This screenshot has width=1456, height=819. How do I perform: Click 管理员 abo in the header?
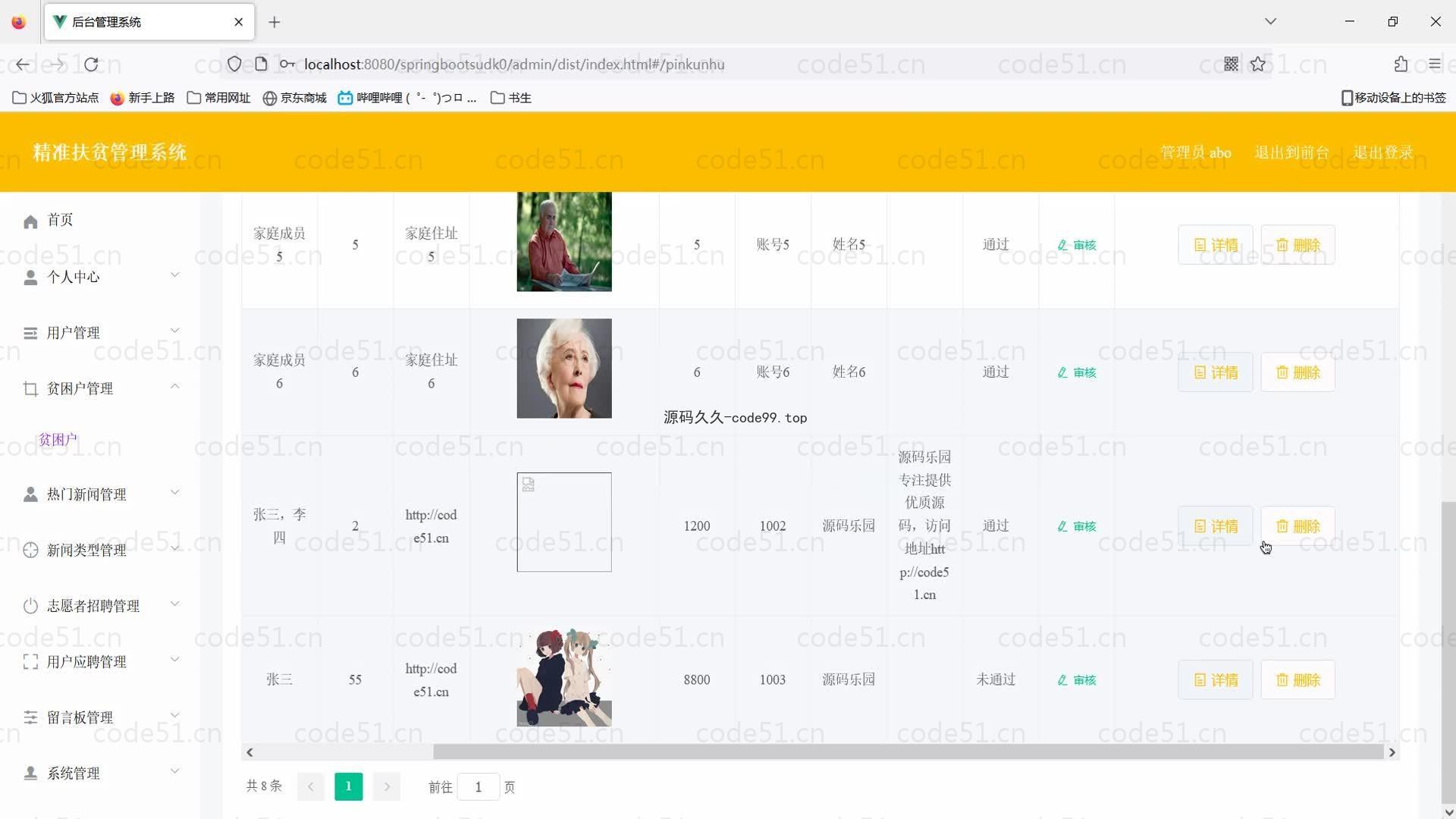[1196, 152]
